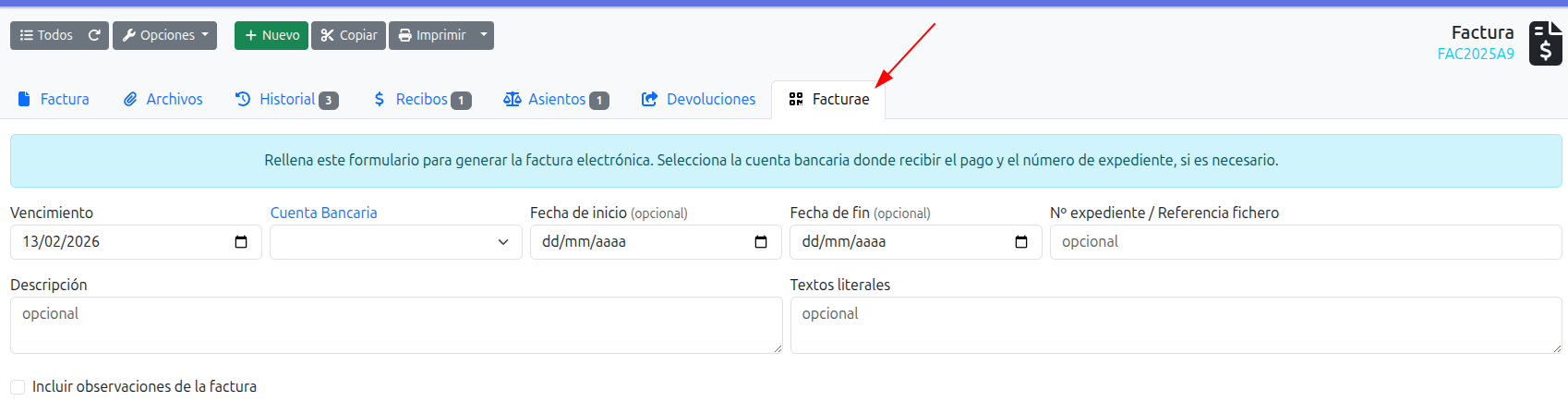Click the plus icon on Nuevo
The width and height of the screenshot is (1568, 414).
click(250, 35)
